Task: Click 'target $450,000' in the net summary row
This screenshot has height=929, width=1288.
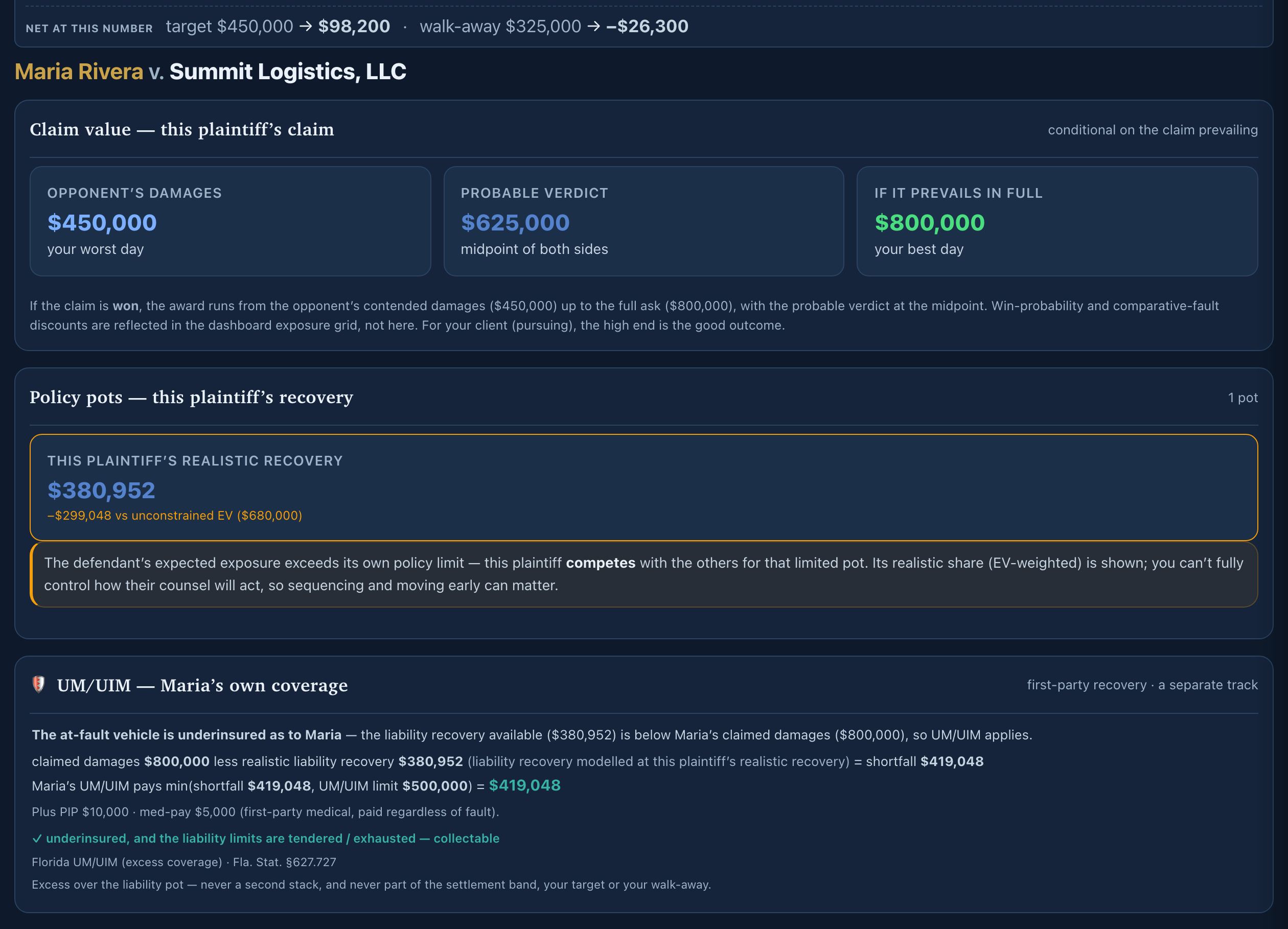Action: pos(229,26)
